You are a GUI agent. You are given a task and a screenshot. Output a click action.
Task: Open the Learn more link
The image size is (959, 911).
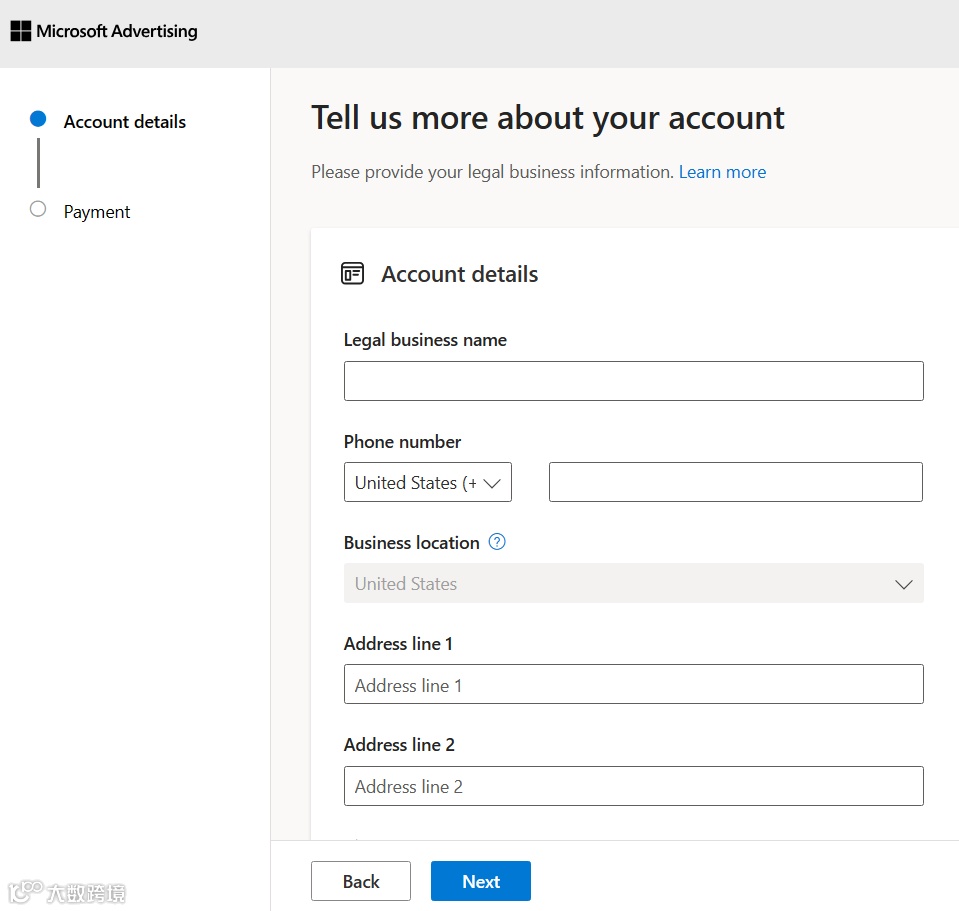pyautogui.click(x=722, y=172)
